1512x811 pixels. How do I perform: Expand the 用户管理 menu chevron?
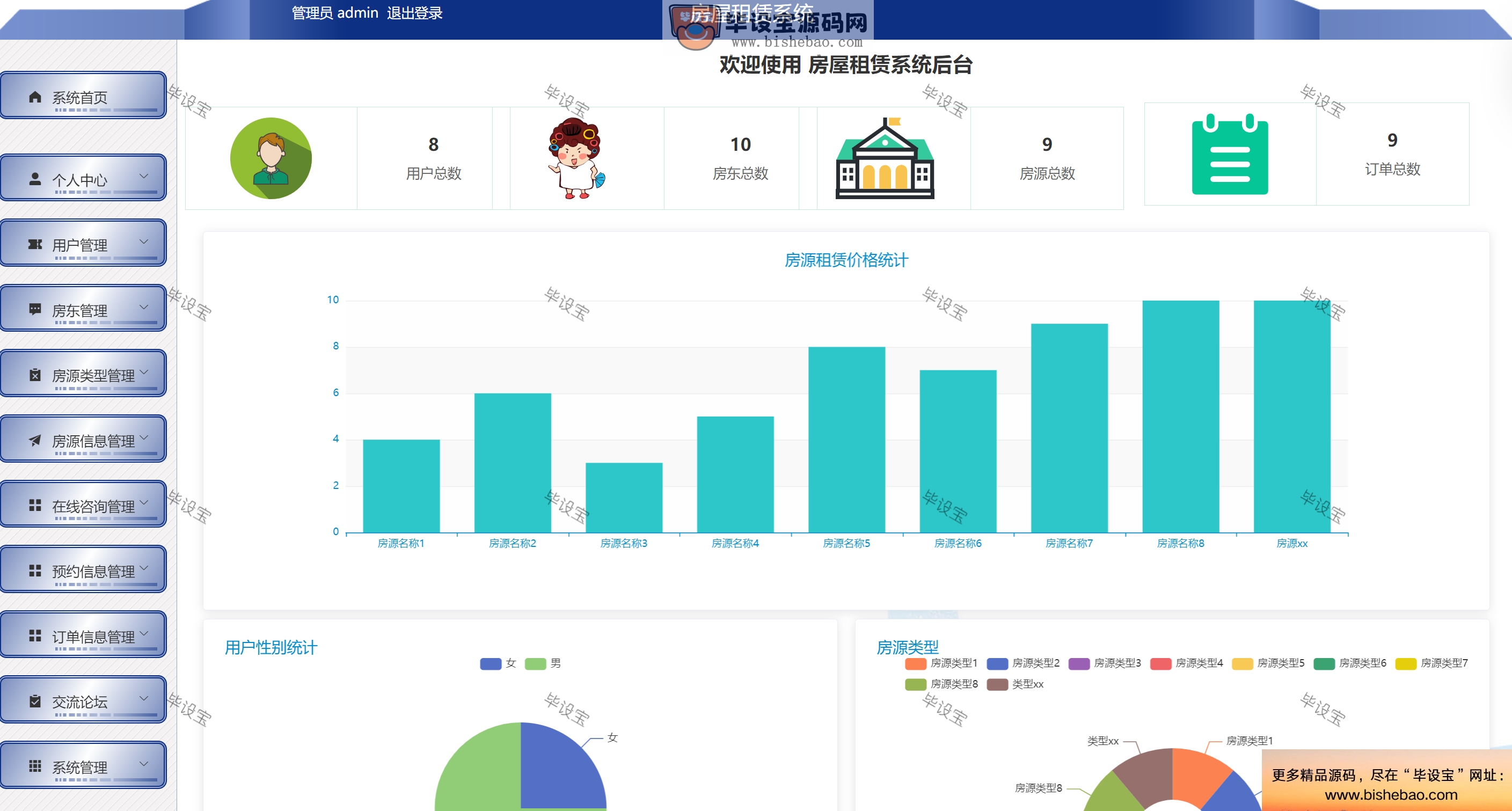[144, 241]
